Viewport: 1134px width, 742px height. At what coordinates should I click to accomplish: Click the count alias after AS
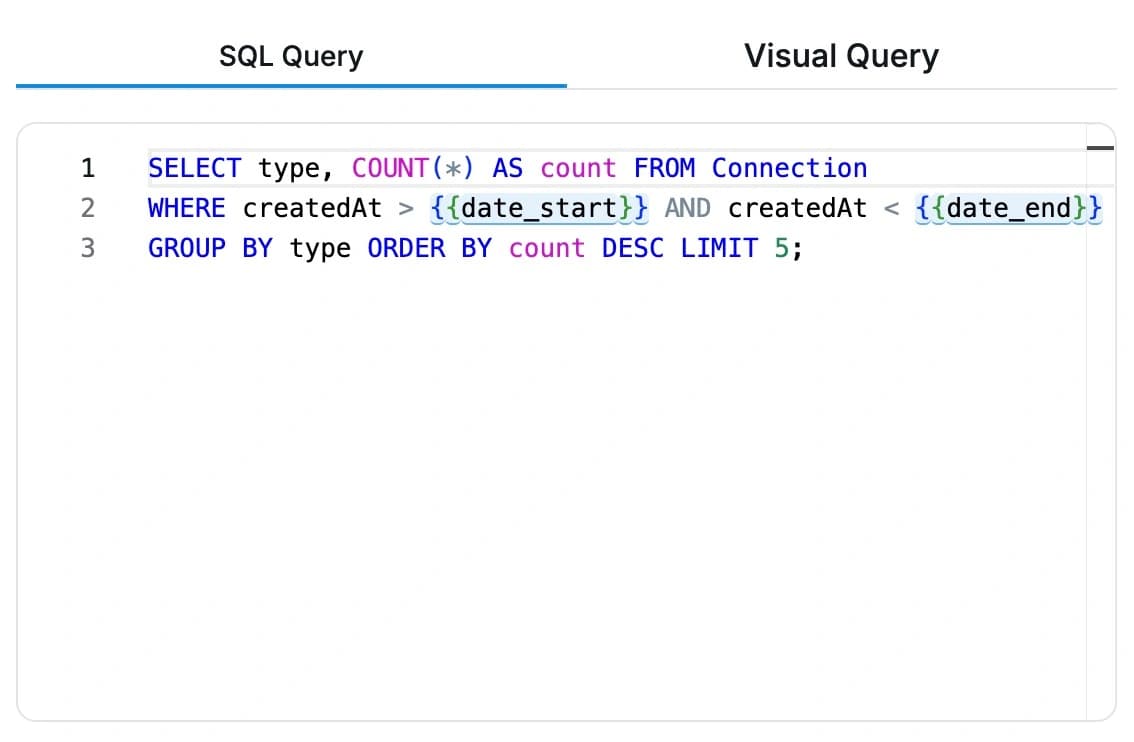pos(577,168)
